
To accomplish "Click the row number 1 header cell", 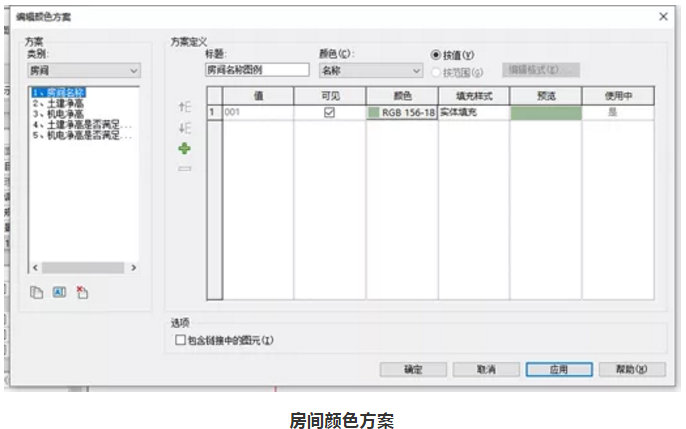I will point(214,113).
